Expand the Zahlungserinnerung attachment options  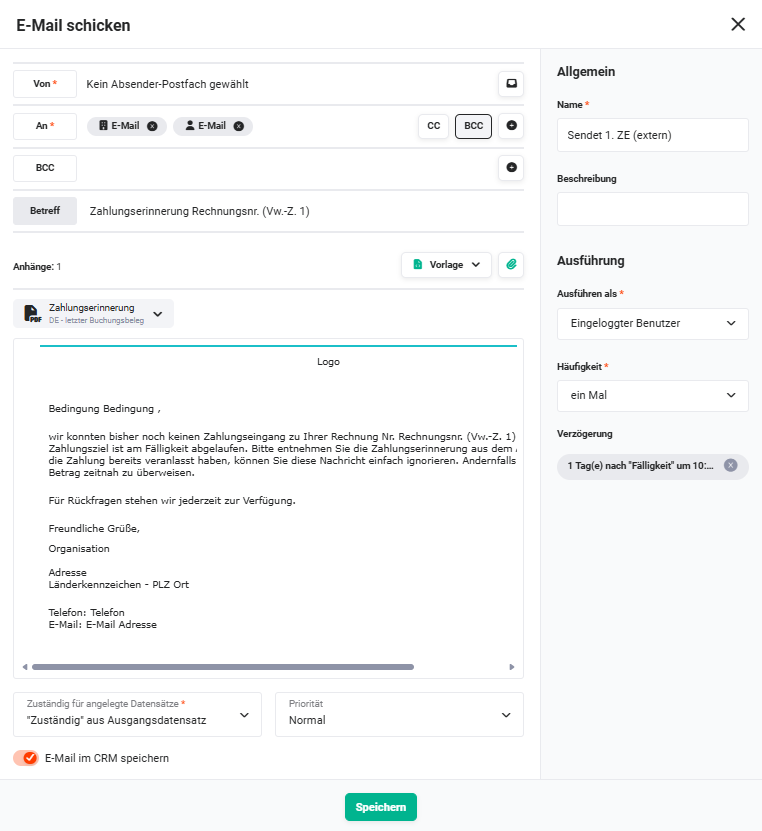[157, 314]
